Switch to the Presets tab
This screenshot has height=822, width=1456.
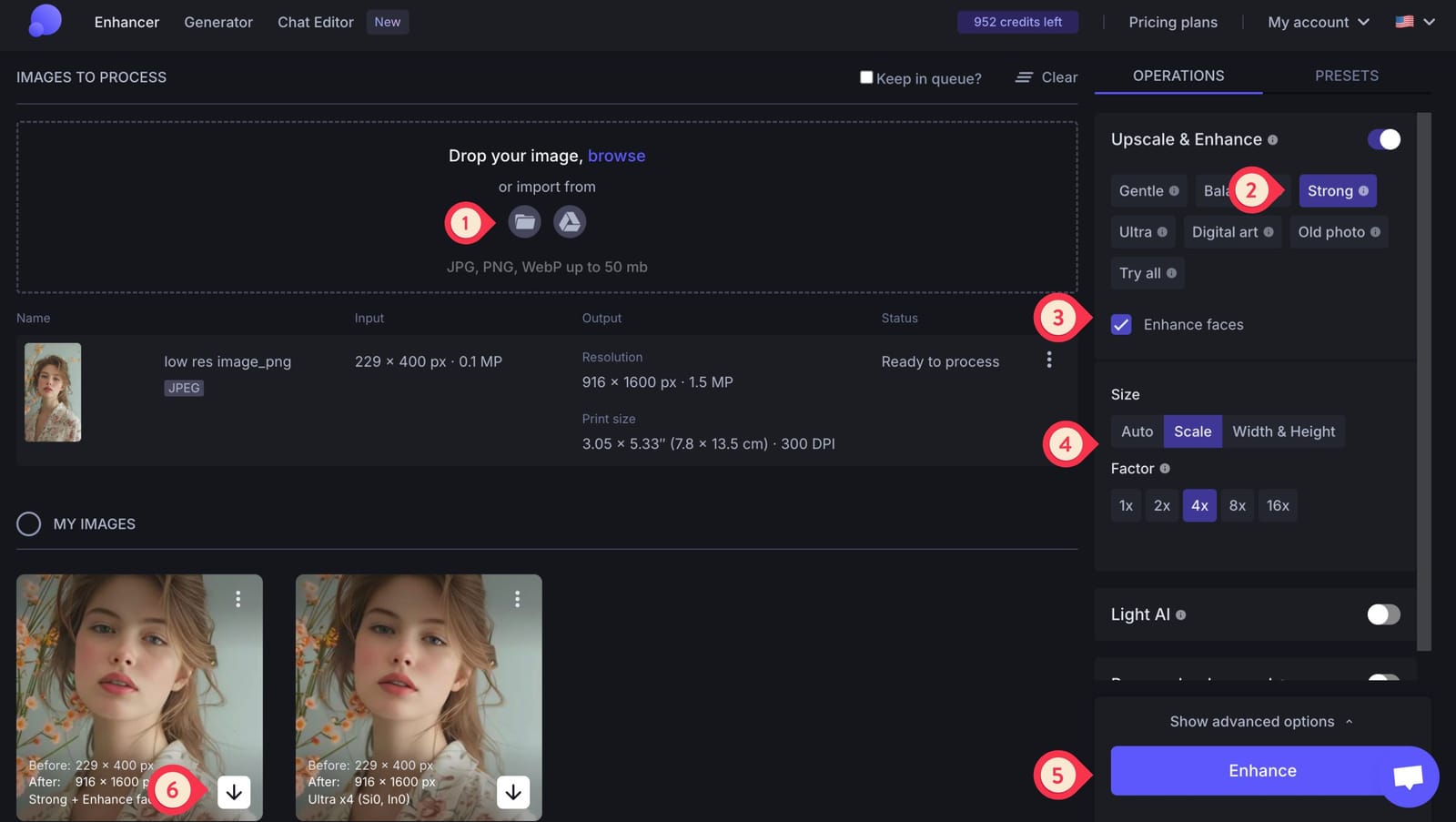coord(1346,76)
